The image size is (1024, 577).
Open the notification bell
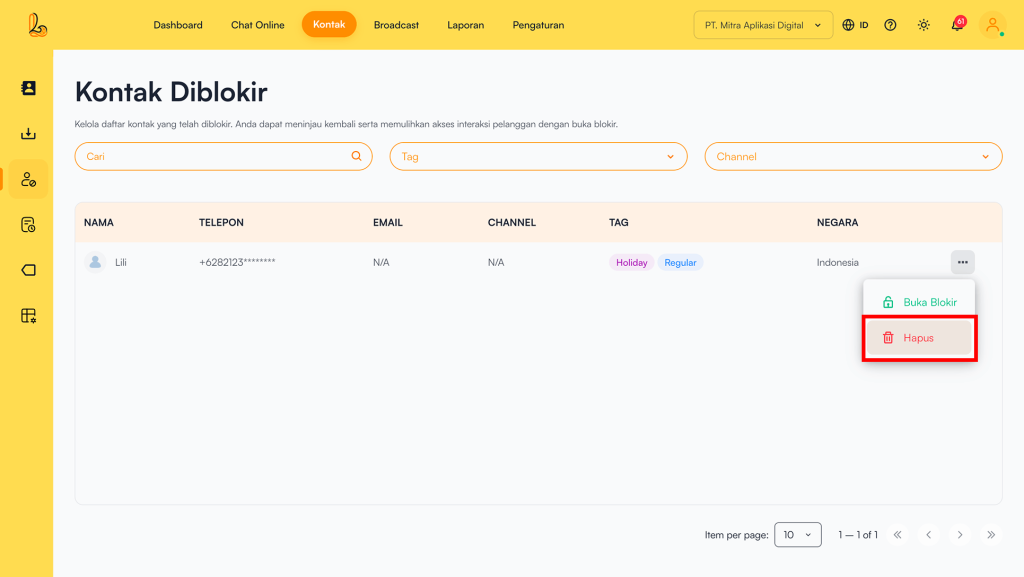coord(957,25)
